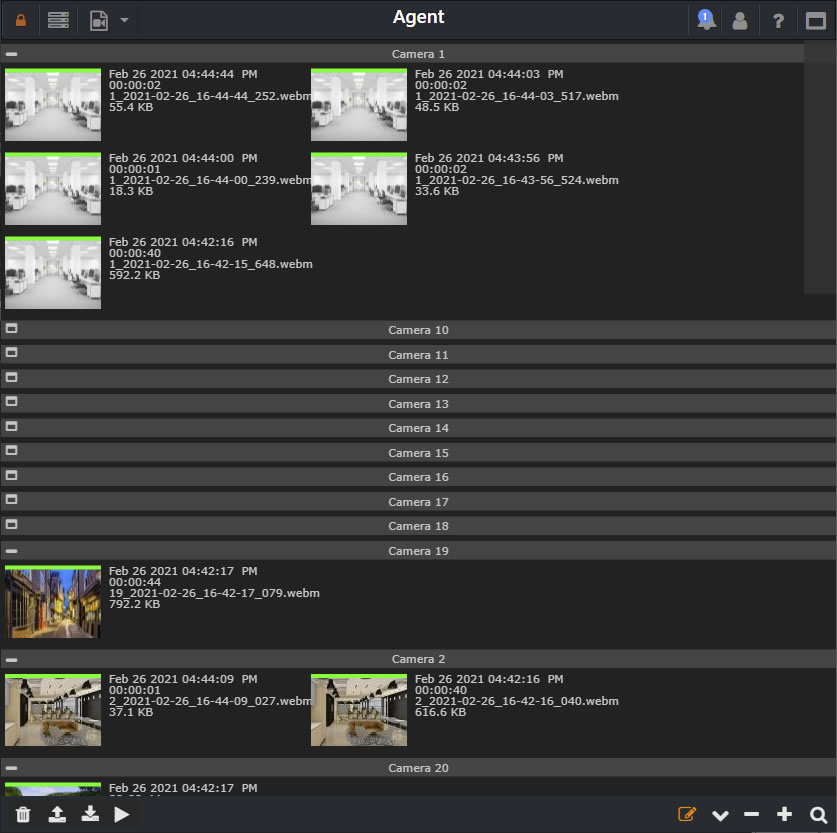This screenshot has width=837, height=833.
Task: Click the orange lock icon
Action: coord(21,21)
